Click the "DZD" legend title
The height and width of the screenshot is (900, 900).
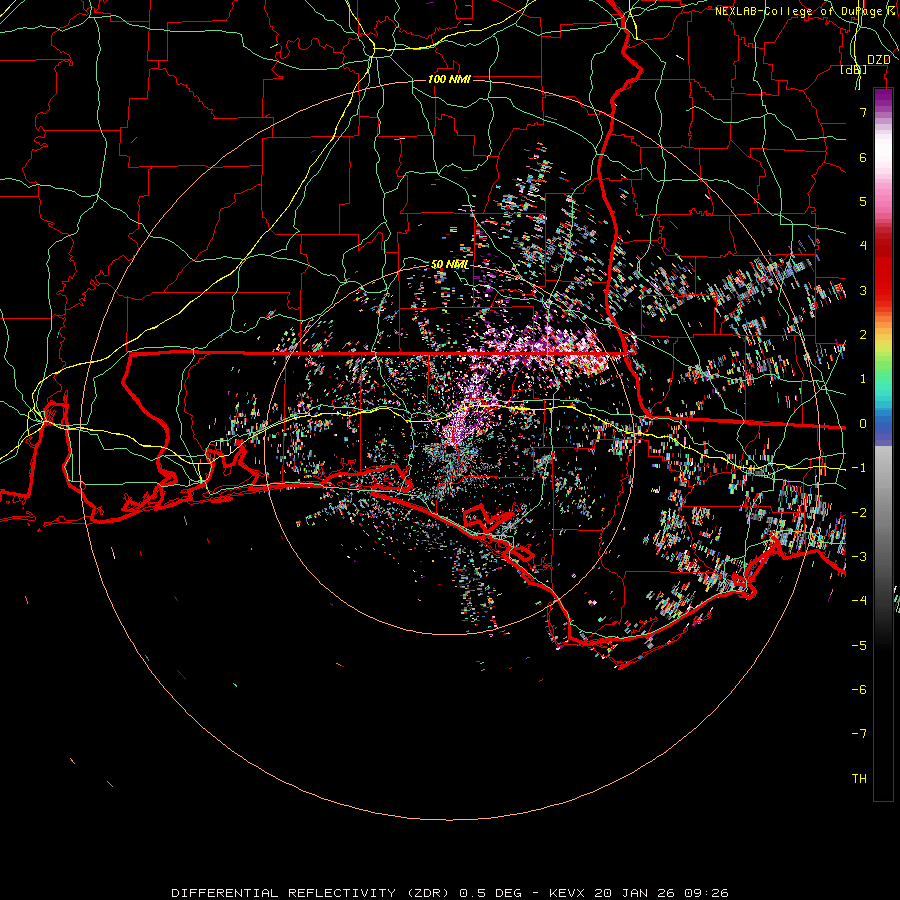pyautogui.click(x=878, y=60)
